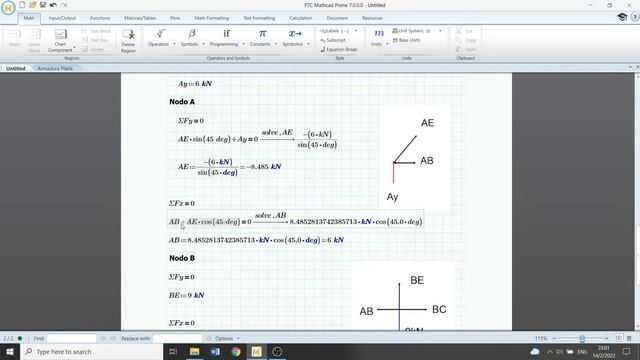Image resolution: width=640 pixels, height=360 pixels.
Task: Create a new worksheet from quick access bar
Action: pyautogui.click(x=22, y=5)
